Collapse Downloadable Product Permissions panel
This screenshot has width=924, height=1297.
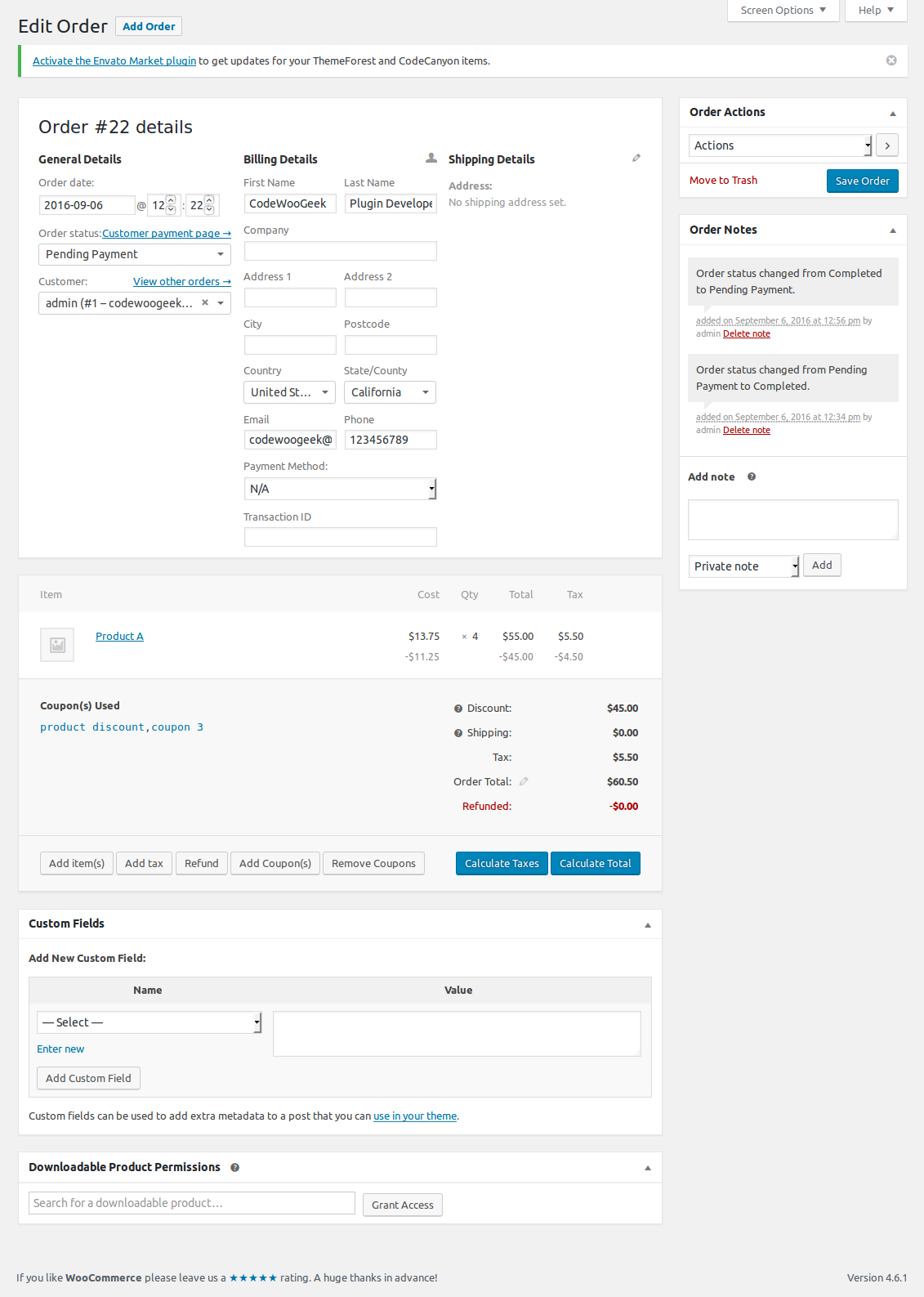[x=648, y=1168]
